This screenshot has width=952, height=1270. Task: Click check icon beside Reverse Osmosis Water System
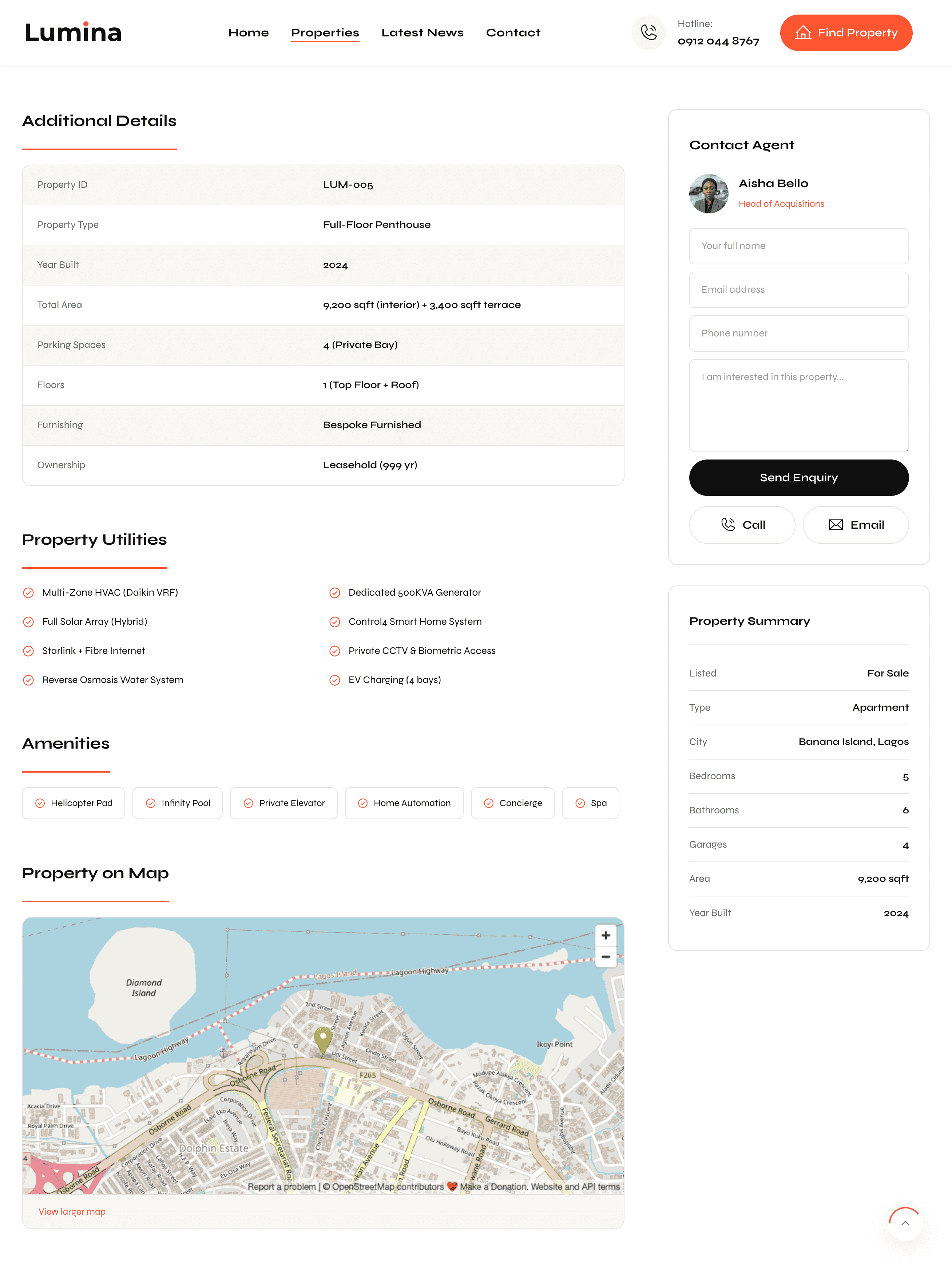tap(28, 680)
